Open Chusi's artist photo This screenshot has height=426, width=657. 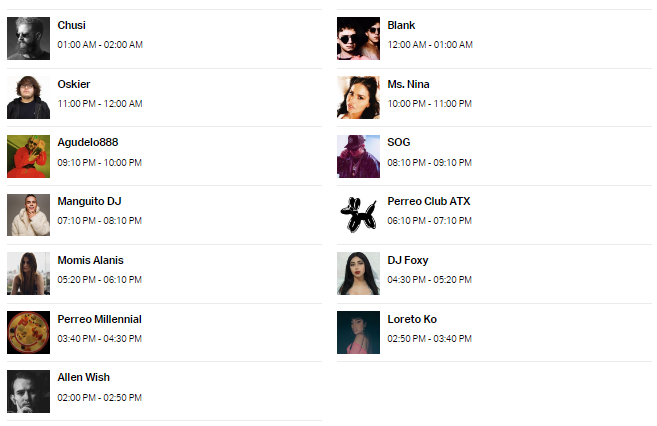click(28, 39)
